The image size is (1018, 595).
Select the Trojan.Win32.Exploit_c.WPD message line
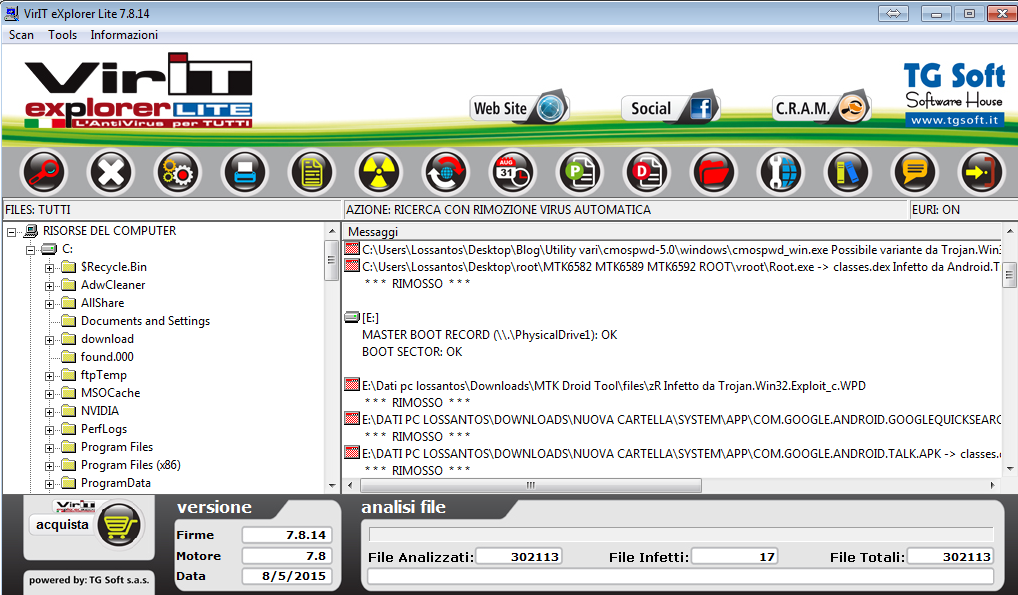[606, 386]
